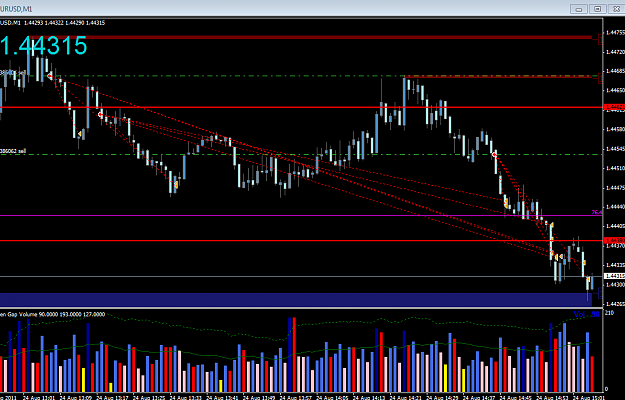Click the 24 Aug 13:01 time label
Screen dimensions: 625x400
tap(39, 397)
